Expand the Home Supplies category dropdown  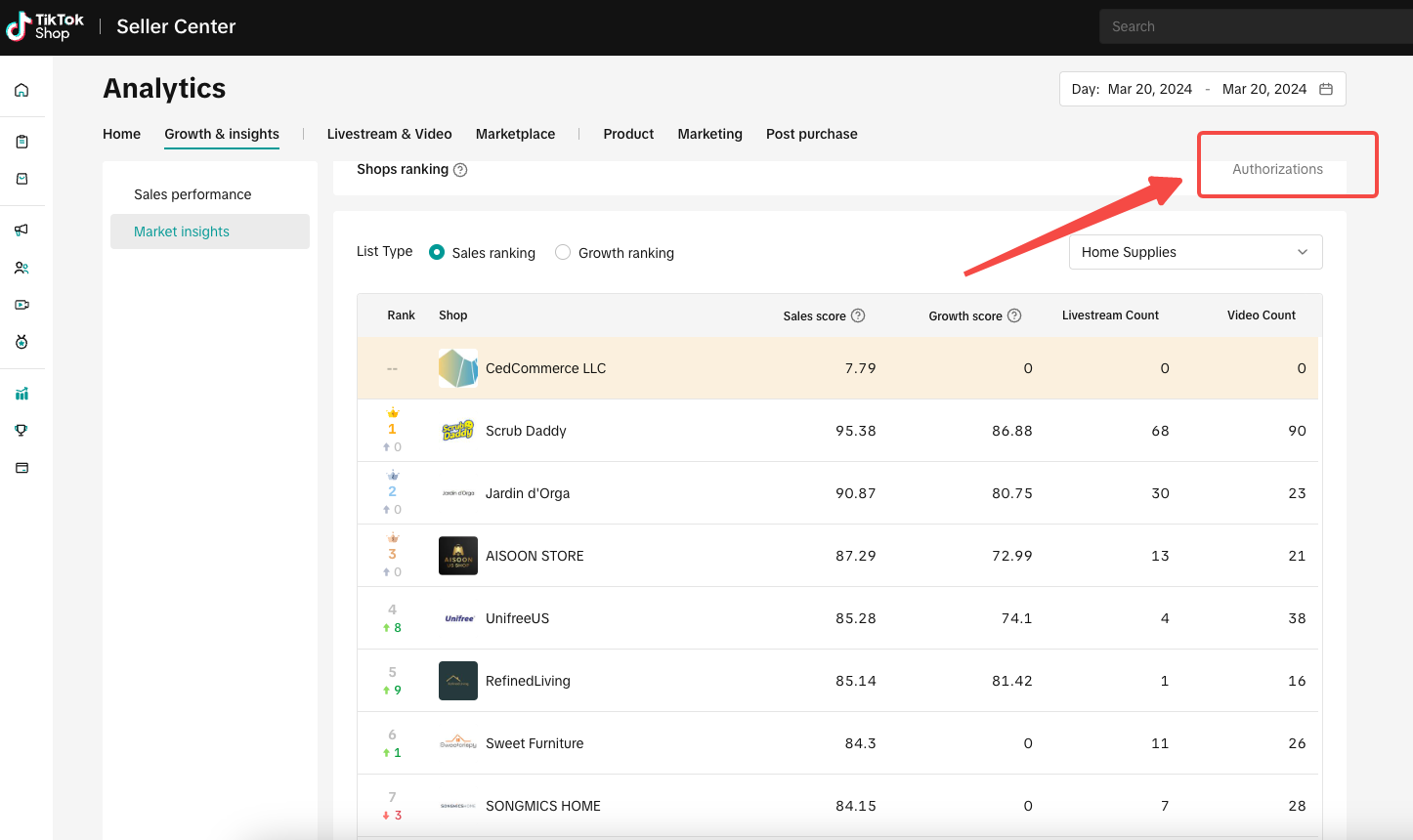pyautogui.click(x=1194, y=252)
